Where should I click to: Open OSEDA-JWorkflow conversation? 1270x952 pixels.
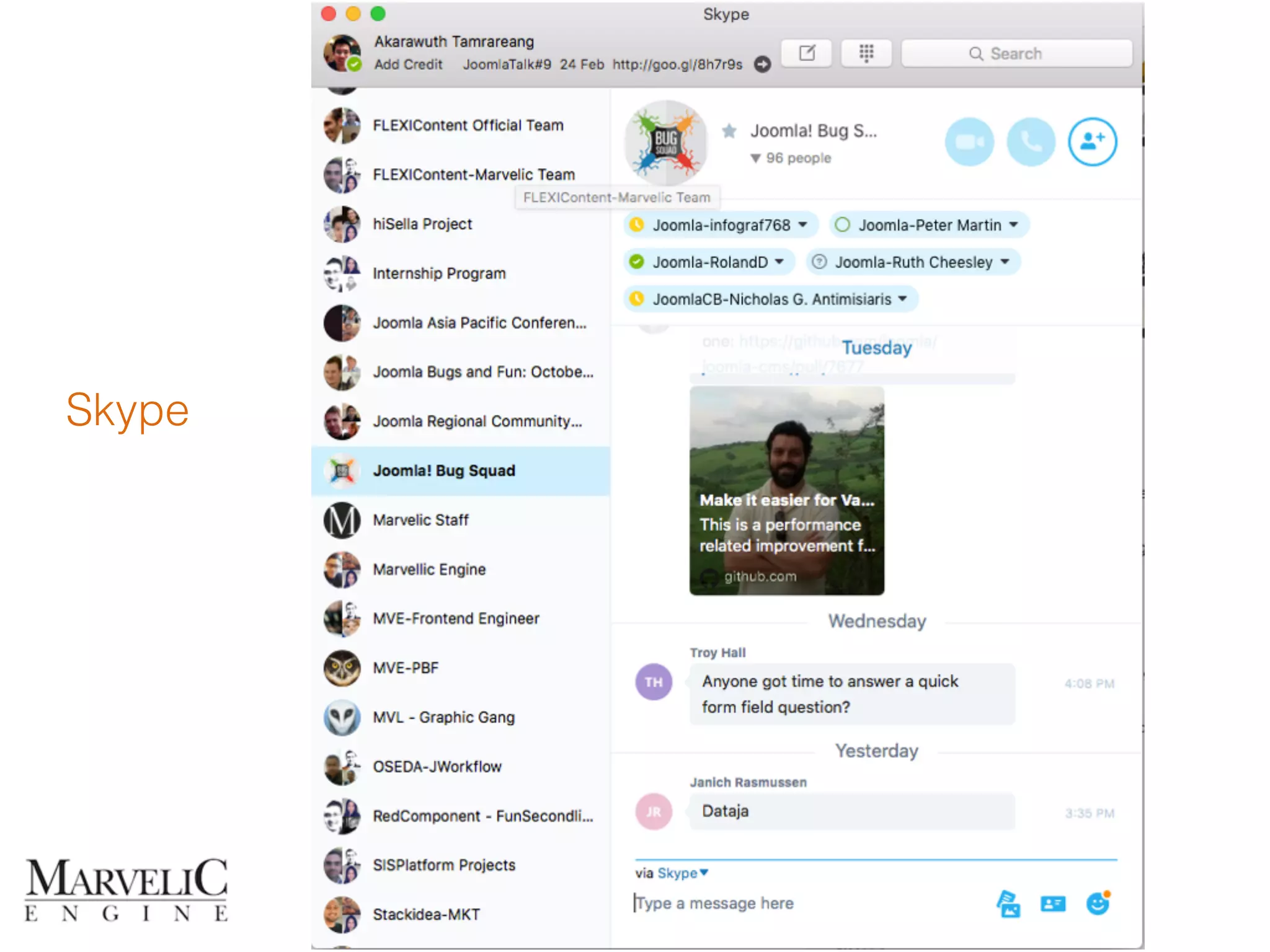[x=461, y=767]
